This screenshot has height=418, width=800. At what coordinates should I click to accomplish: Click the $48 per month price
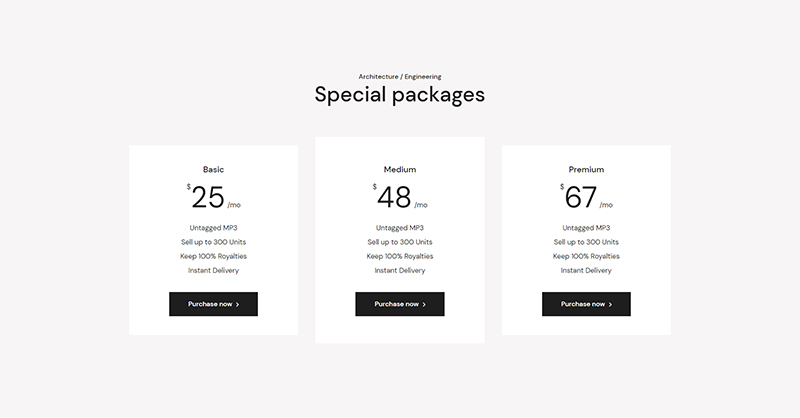pyautogui.click(x=396, y=197)
